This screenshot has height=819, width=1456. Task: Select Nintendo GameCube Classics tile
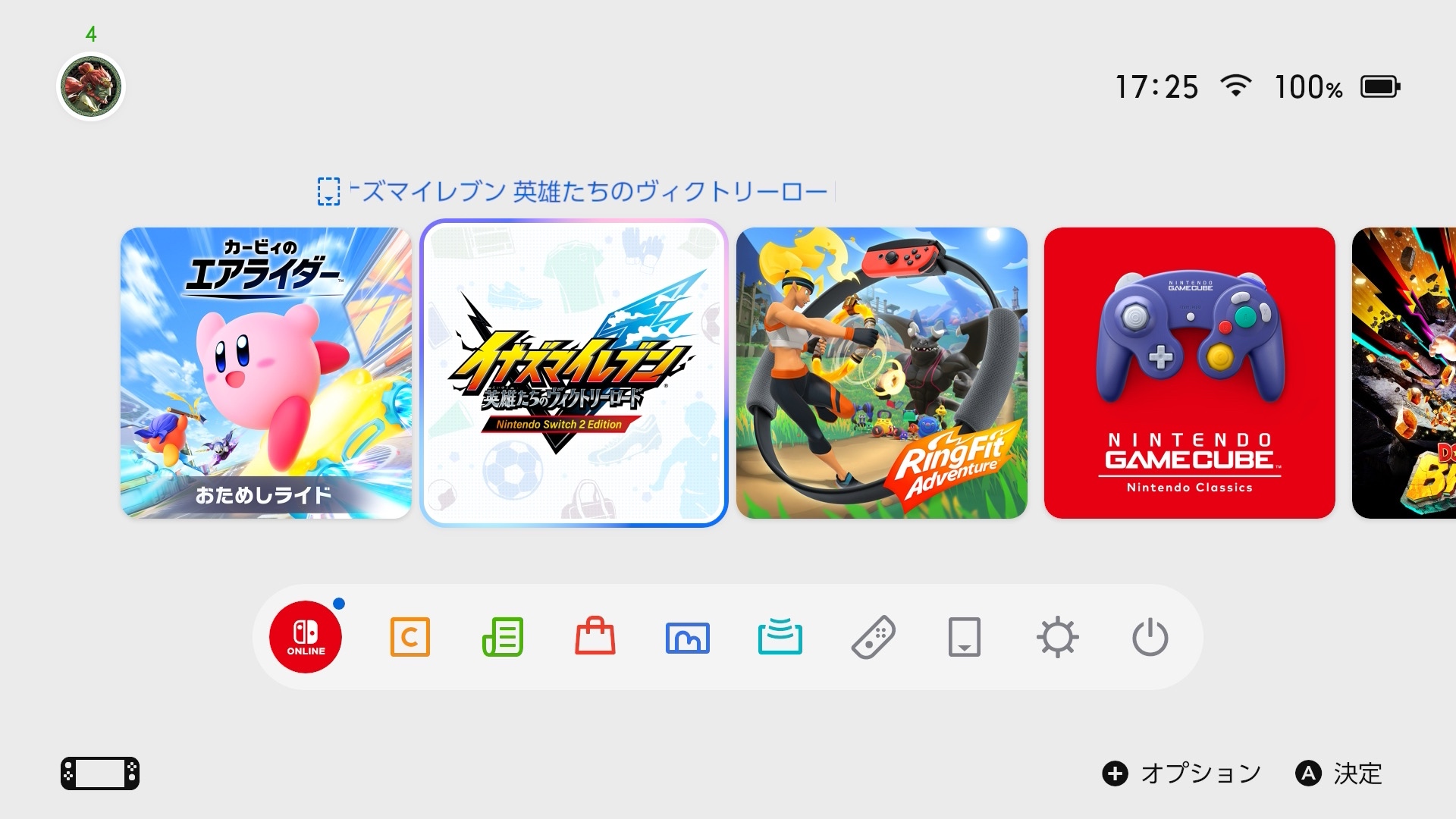tap(1190, 373)
